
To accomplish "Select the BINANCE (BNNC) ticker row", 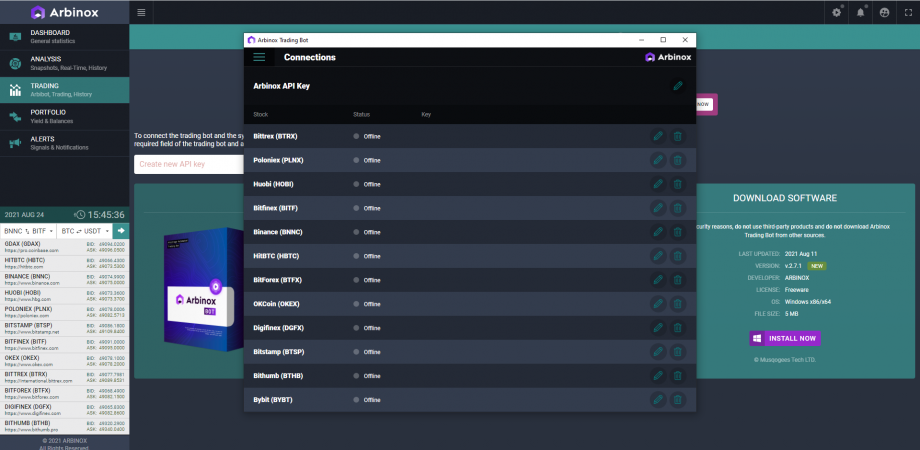I will (65, 280).
